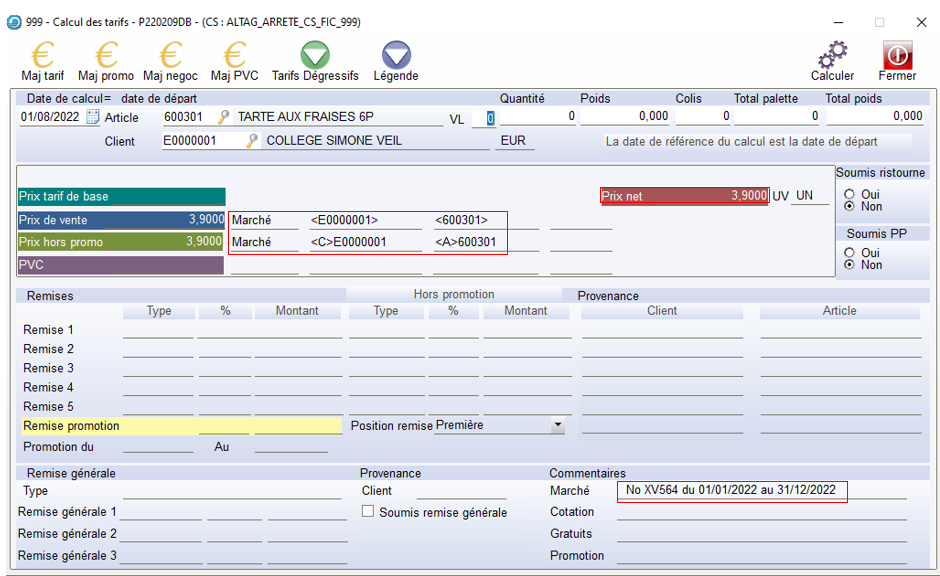Show the Légende with blue triangle icon
The image size is (940, 576).
tap(396, 56)
